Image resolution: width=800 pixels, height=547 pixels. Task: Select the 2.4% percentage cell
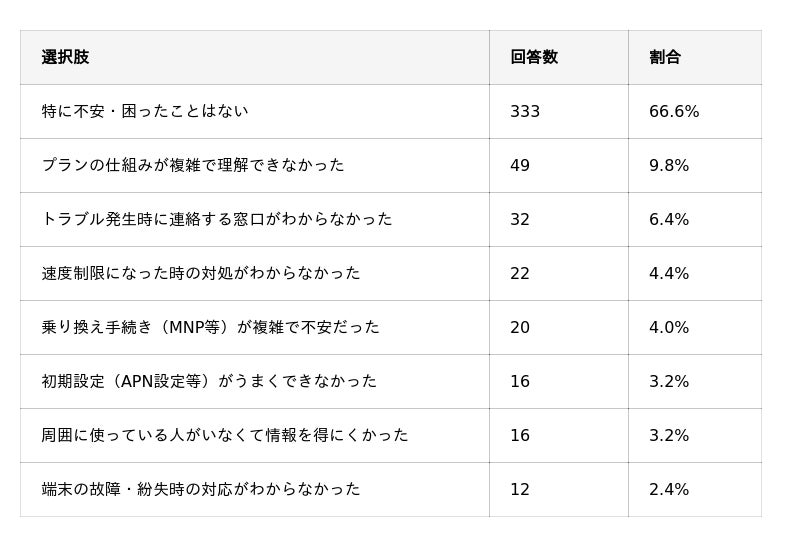click(669, 490)
